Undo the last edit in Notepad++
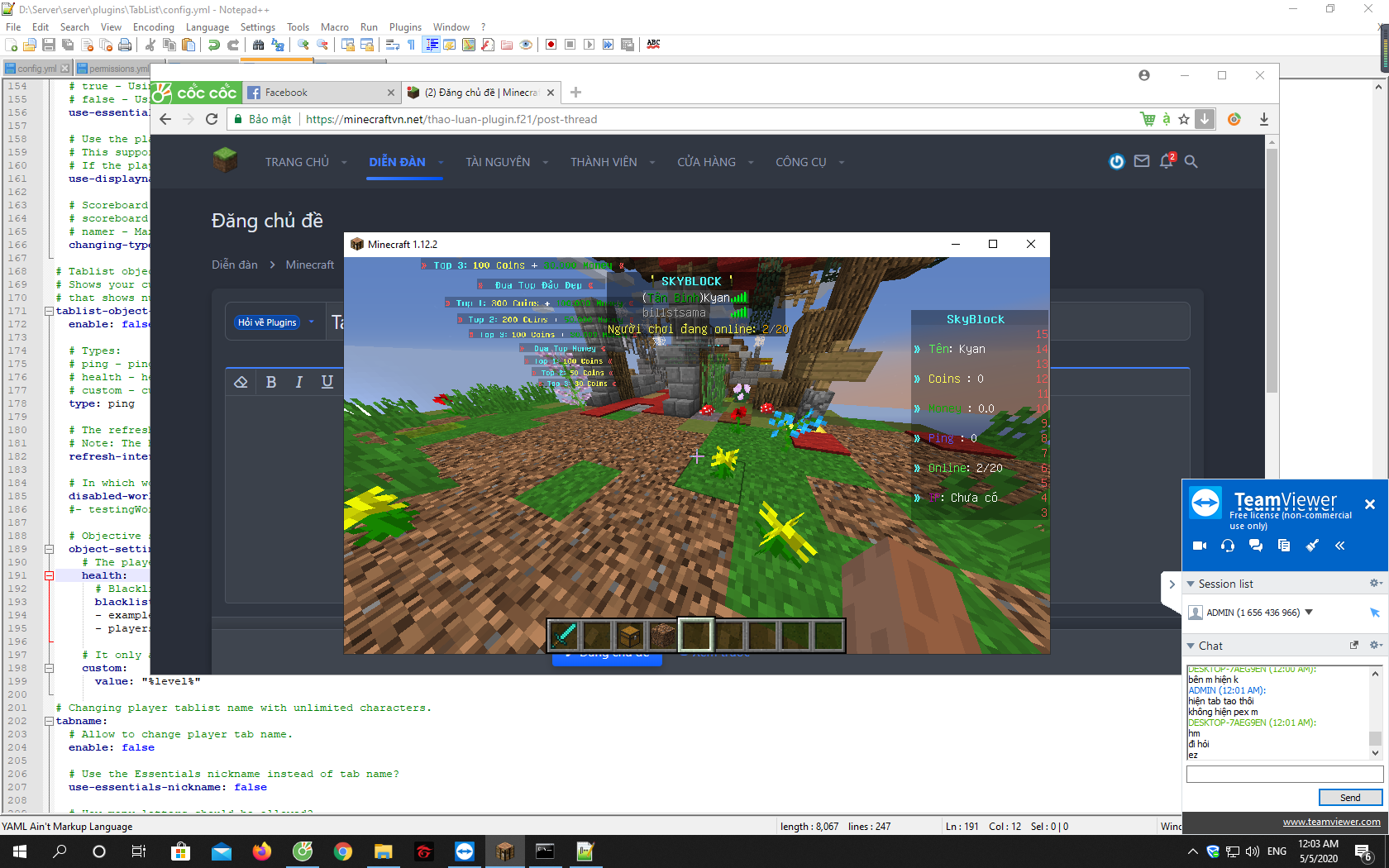Screen dimensions: 1389x868 214,45
